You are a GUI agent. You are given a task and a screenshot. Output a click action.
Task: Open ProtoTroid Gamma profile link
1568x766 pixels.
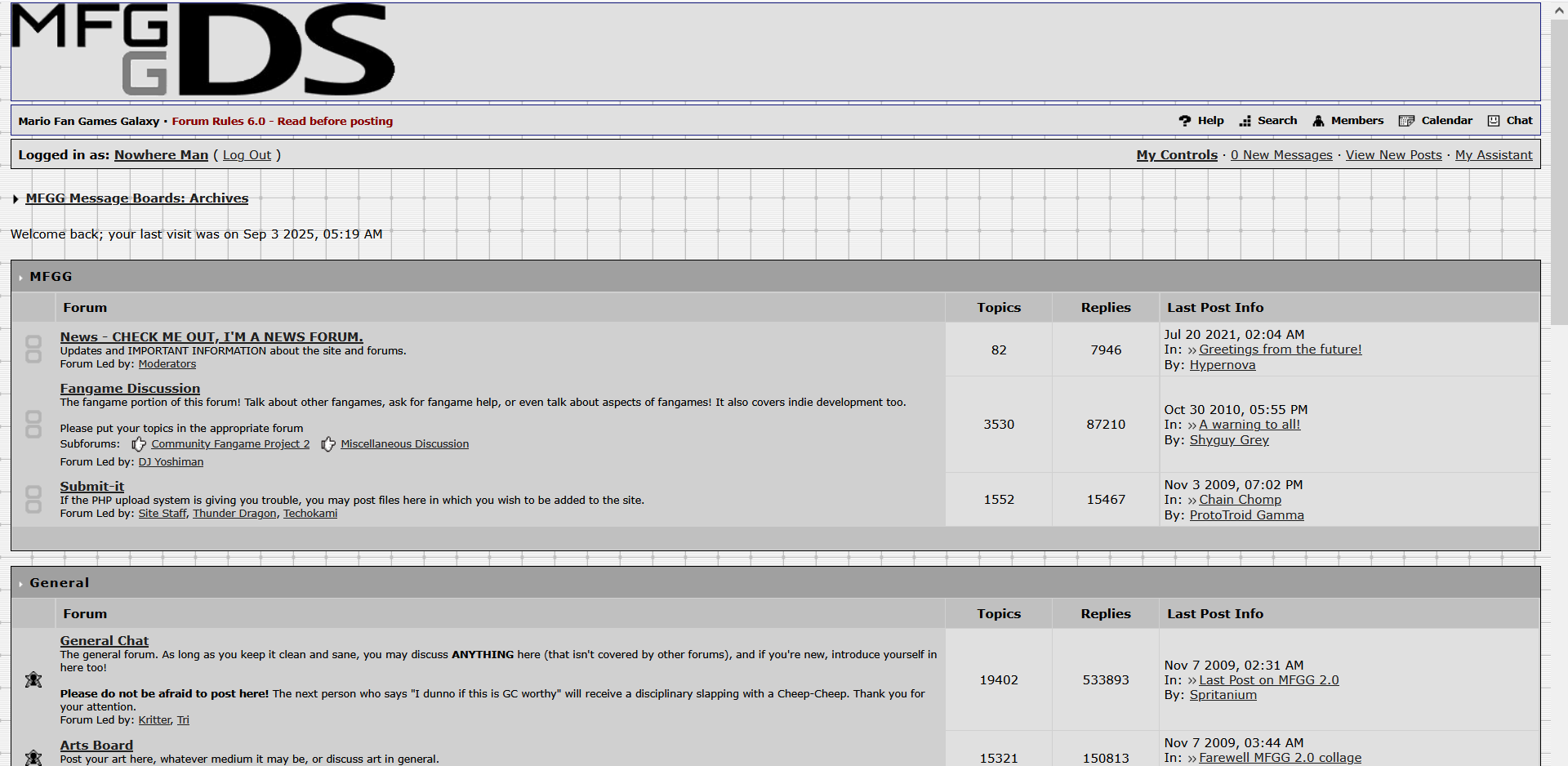pos(1247,515)
